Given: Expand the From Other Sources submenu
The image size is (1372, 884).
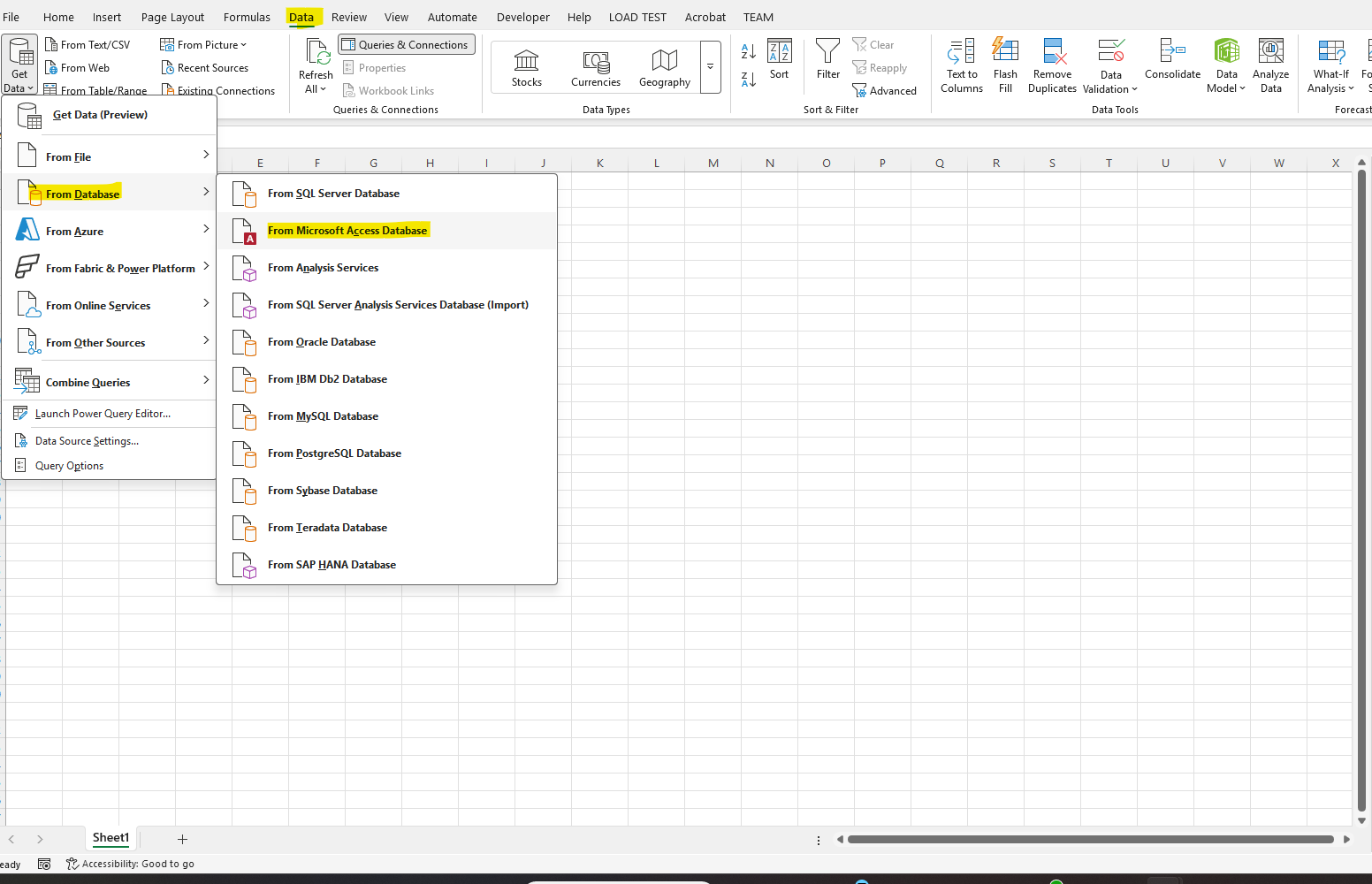Looking at the screenshot, I should (x=110, y=342).
